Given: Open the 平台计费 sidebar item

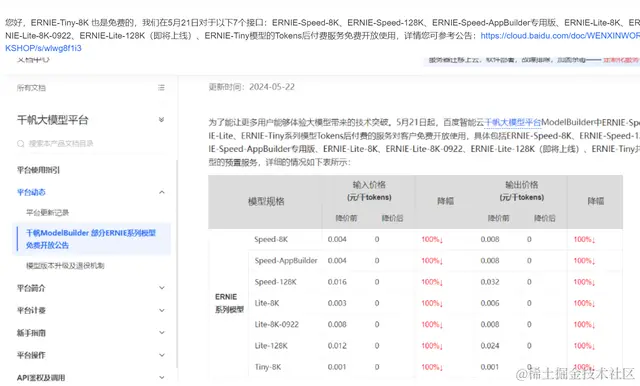Looking at the screenshot, I should coord(31,311).
